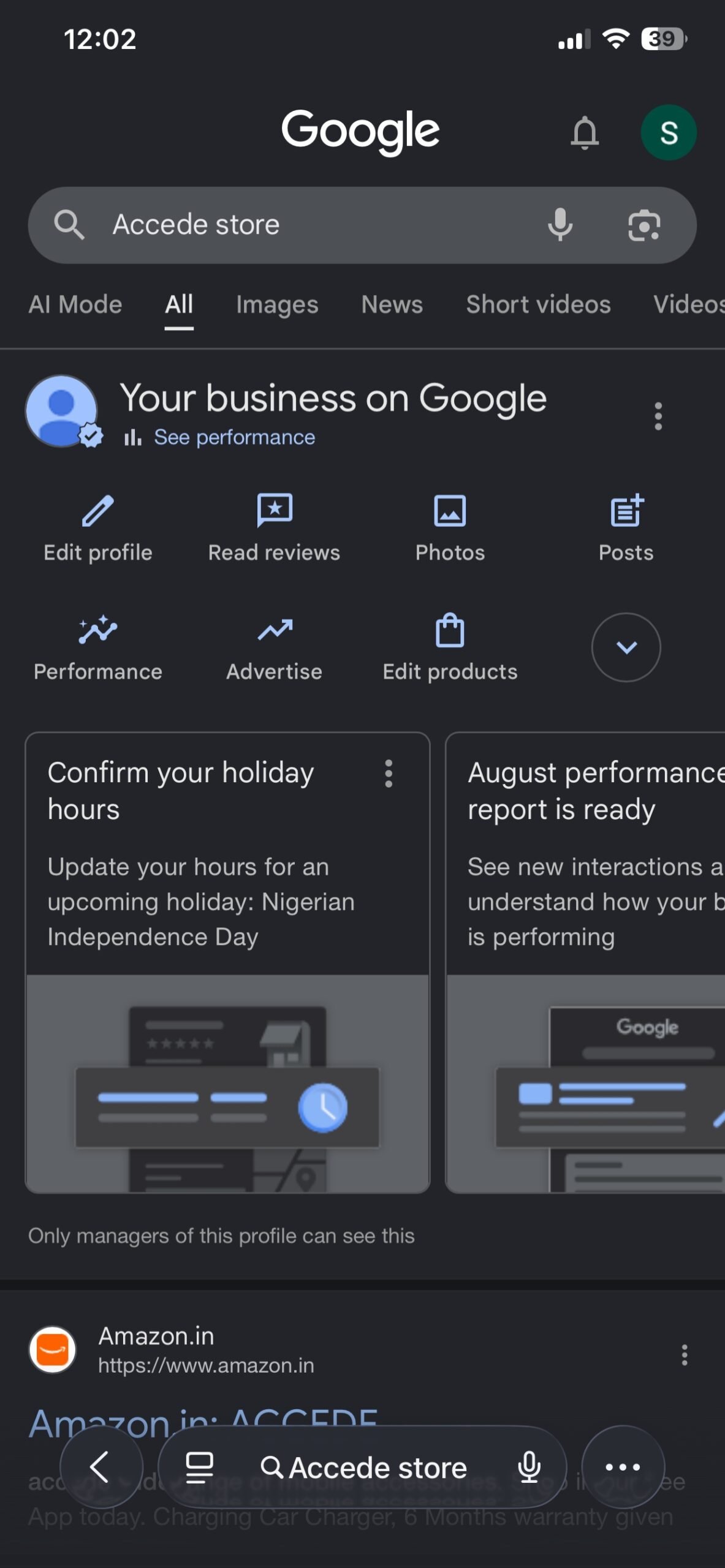Open Google Lens camera search icon
The image size is (725, 1568).
tap(644, 225)
